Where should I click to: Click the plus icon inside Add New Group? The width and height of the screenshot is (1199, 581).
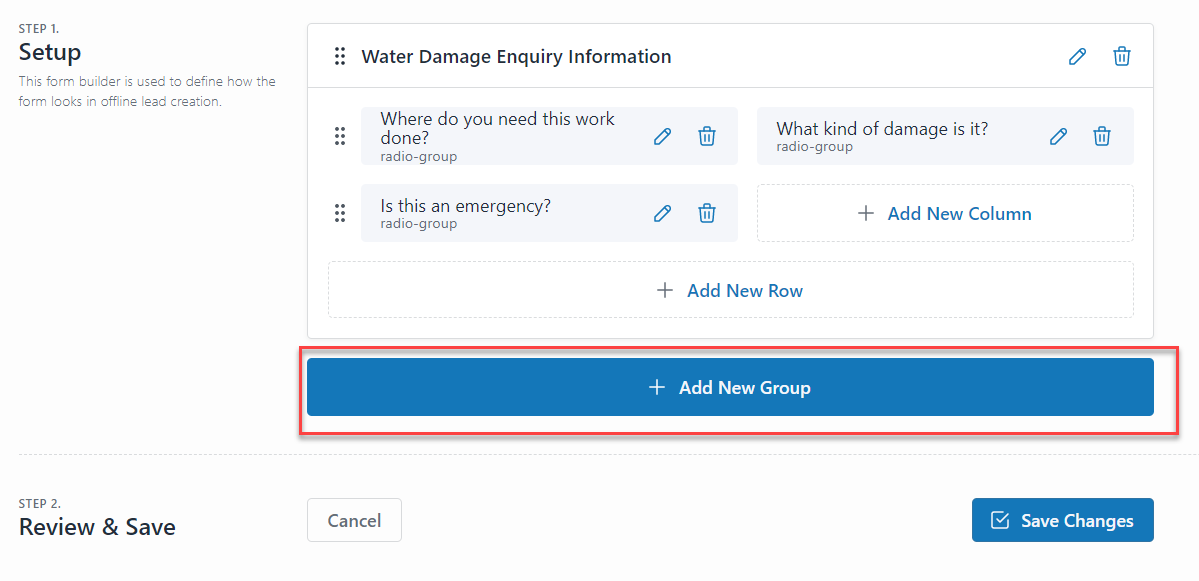(657, 387)
